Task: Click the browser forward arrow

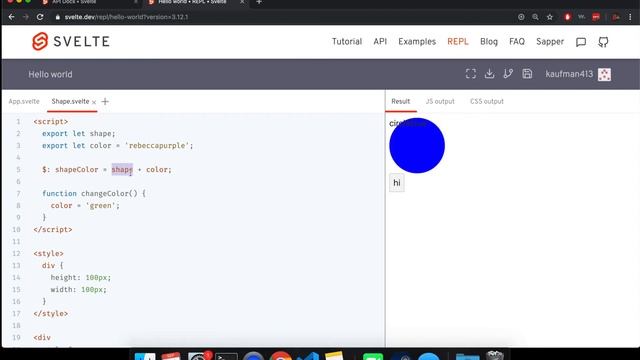Action: coord(26,17)
